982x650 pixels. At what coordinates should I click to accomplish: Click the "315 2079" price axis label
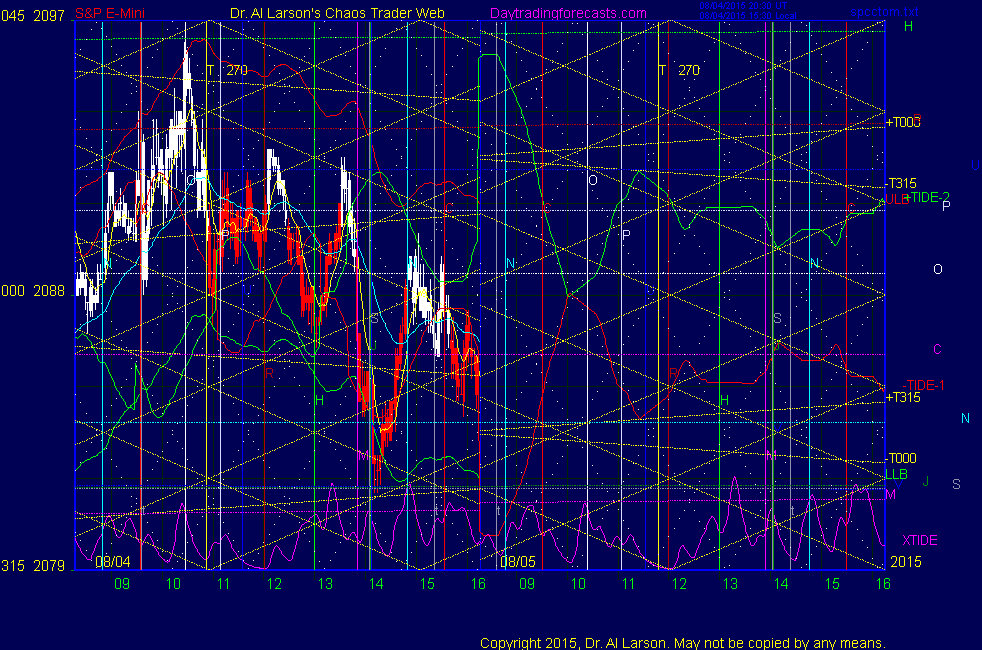(x=33, y=565)
